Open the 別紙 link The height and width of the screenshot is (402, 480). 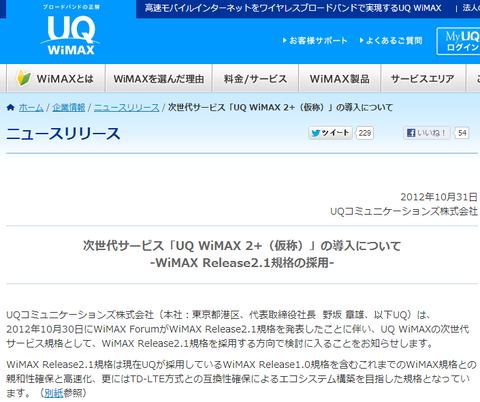pos(53,393)
